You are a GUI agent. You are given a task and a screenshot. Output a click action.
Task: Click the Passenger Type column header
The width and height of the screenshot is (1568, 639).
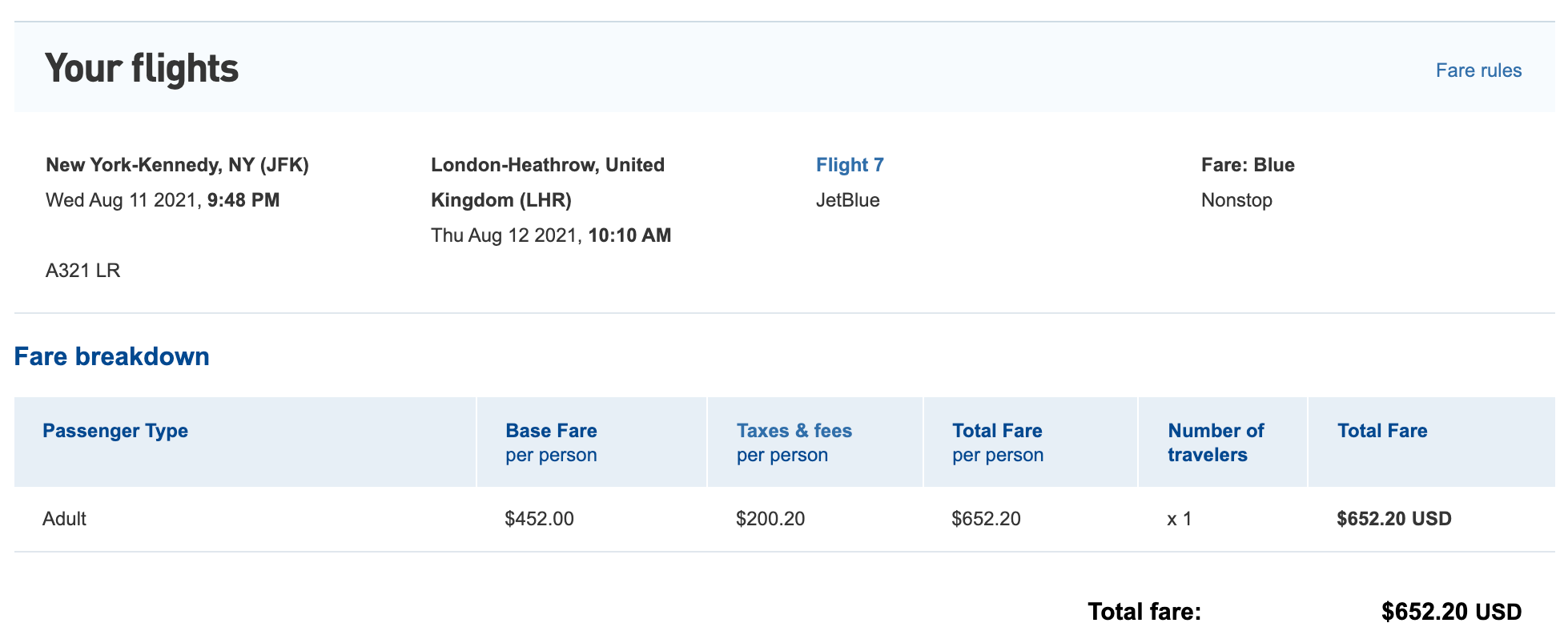pyautogui.click(x=115, y=431)
